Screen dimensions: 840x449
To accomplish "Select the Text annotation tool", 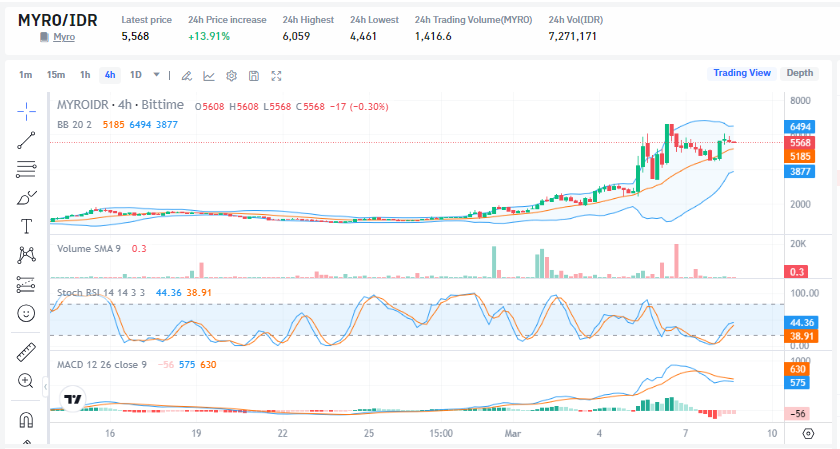I will (x=26, y=227).
